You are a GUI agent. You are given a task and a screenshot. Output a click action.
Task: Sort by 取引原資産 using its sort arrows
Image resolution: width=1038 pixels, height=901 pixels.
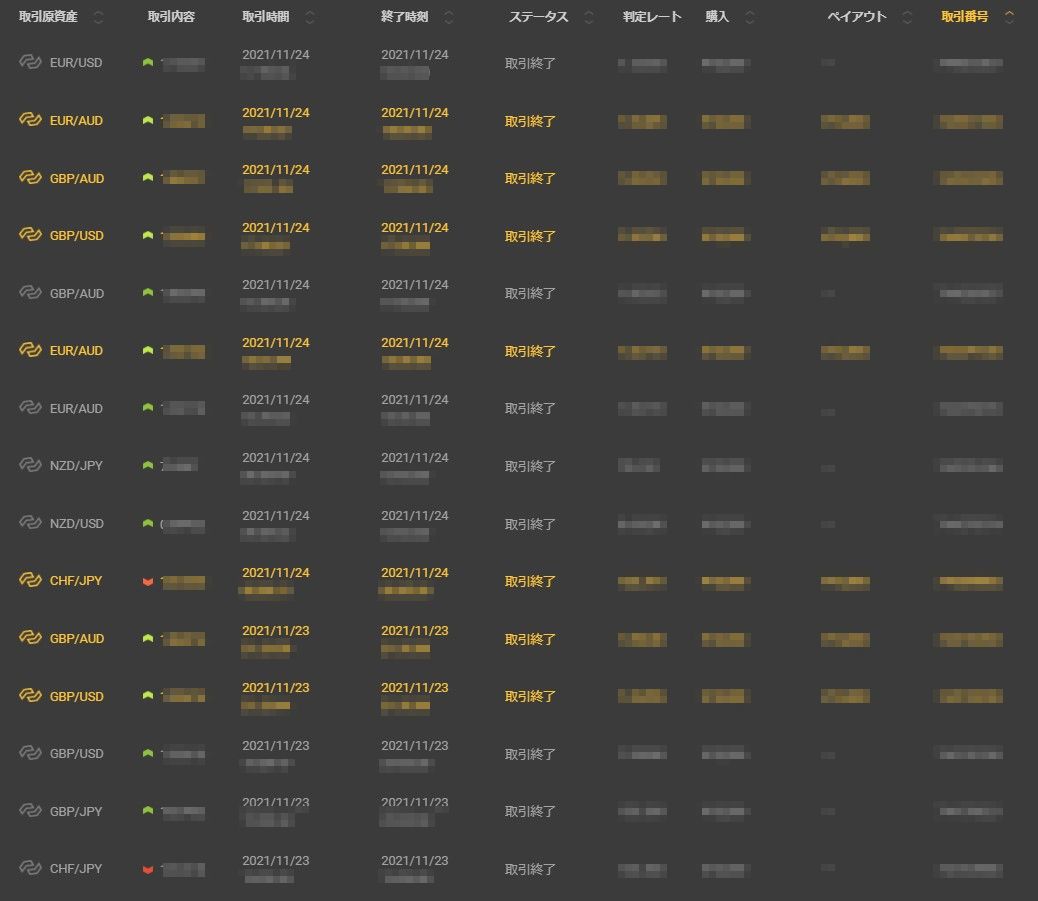click(98, 18)
